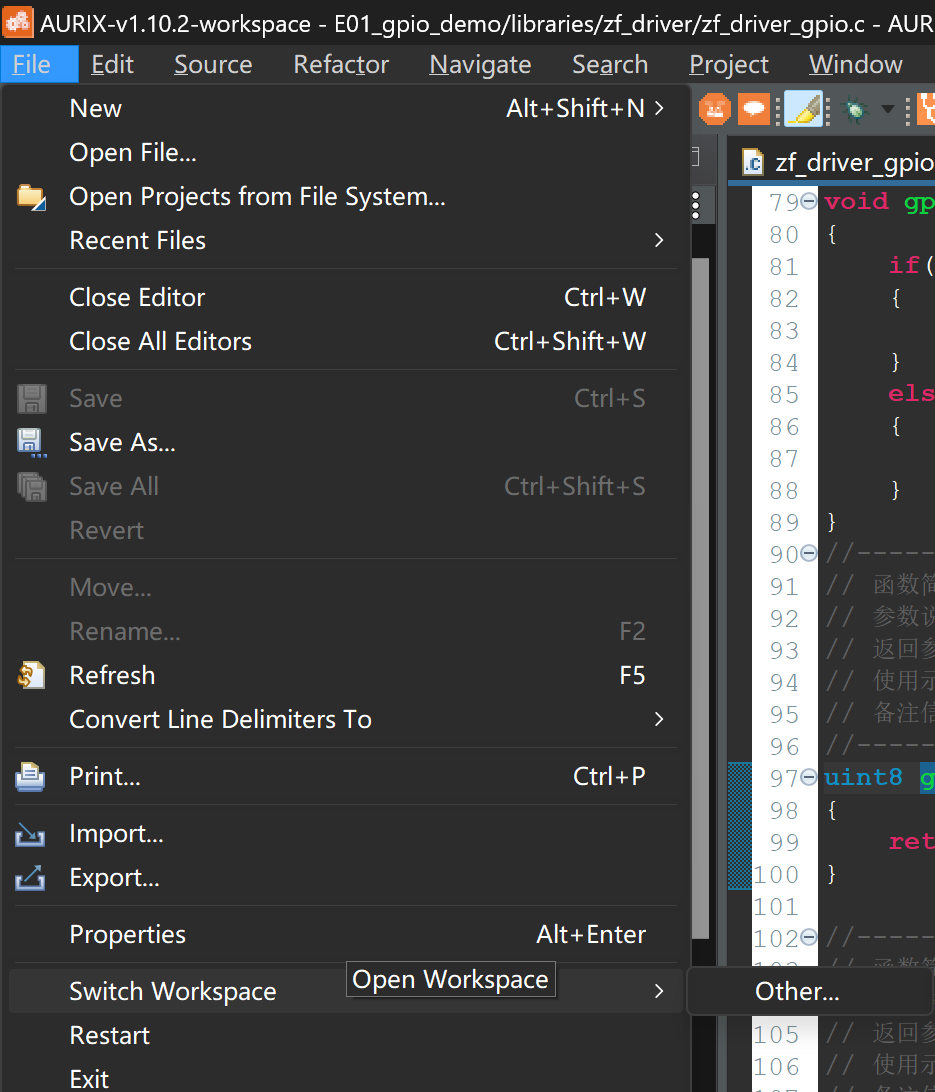Click the orange octagon toolbar icon

click(x=714, y=109)
